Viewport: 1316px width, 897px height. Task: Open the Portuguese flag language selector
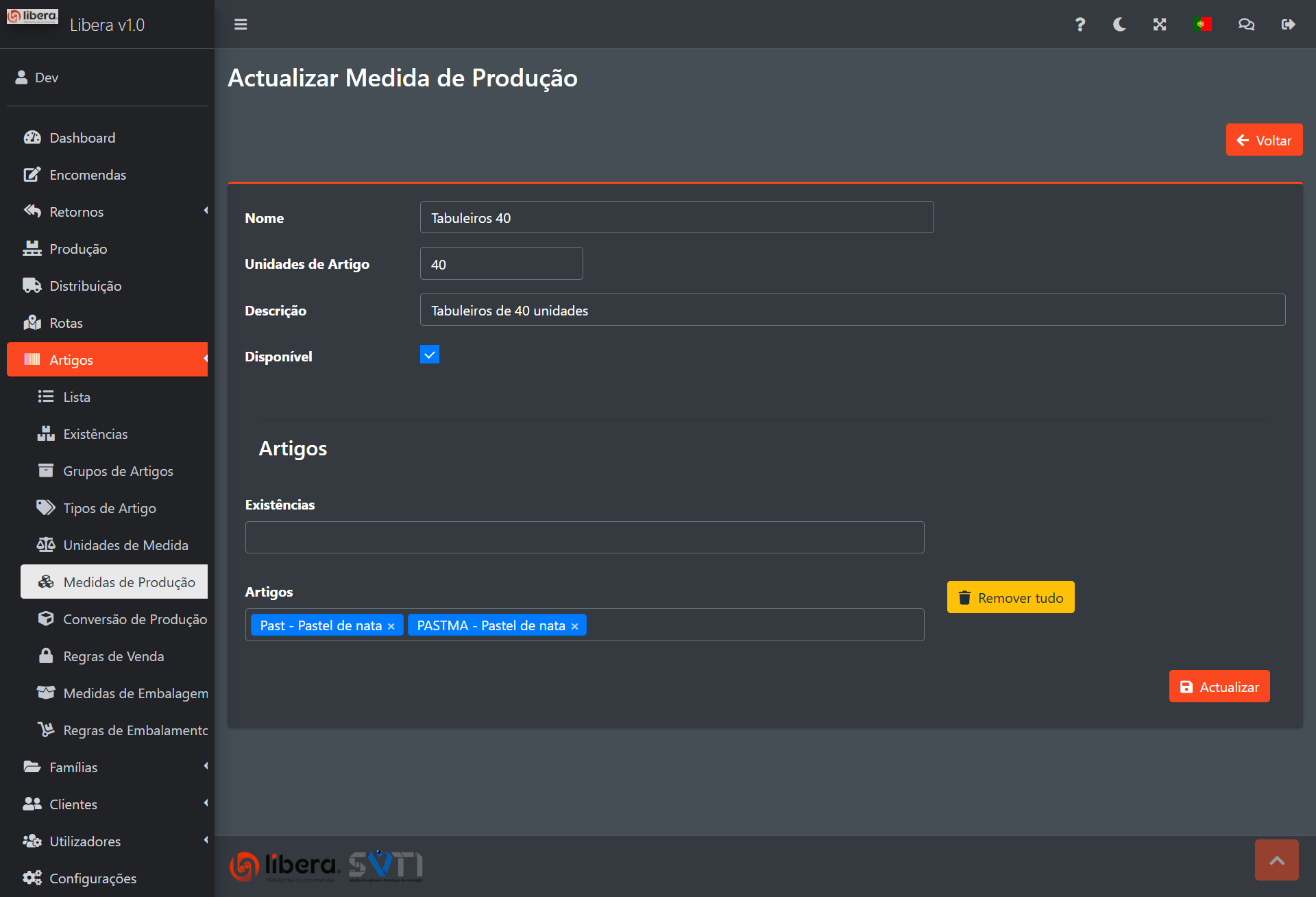click(x=1202, y=25)
